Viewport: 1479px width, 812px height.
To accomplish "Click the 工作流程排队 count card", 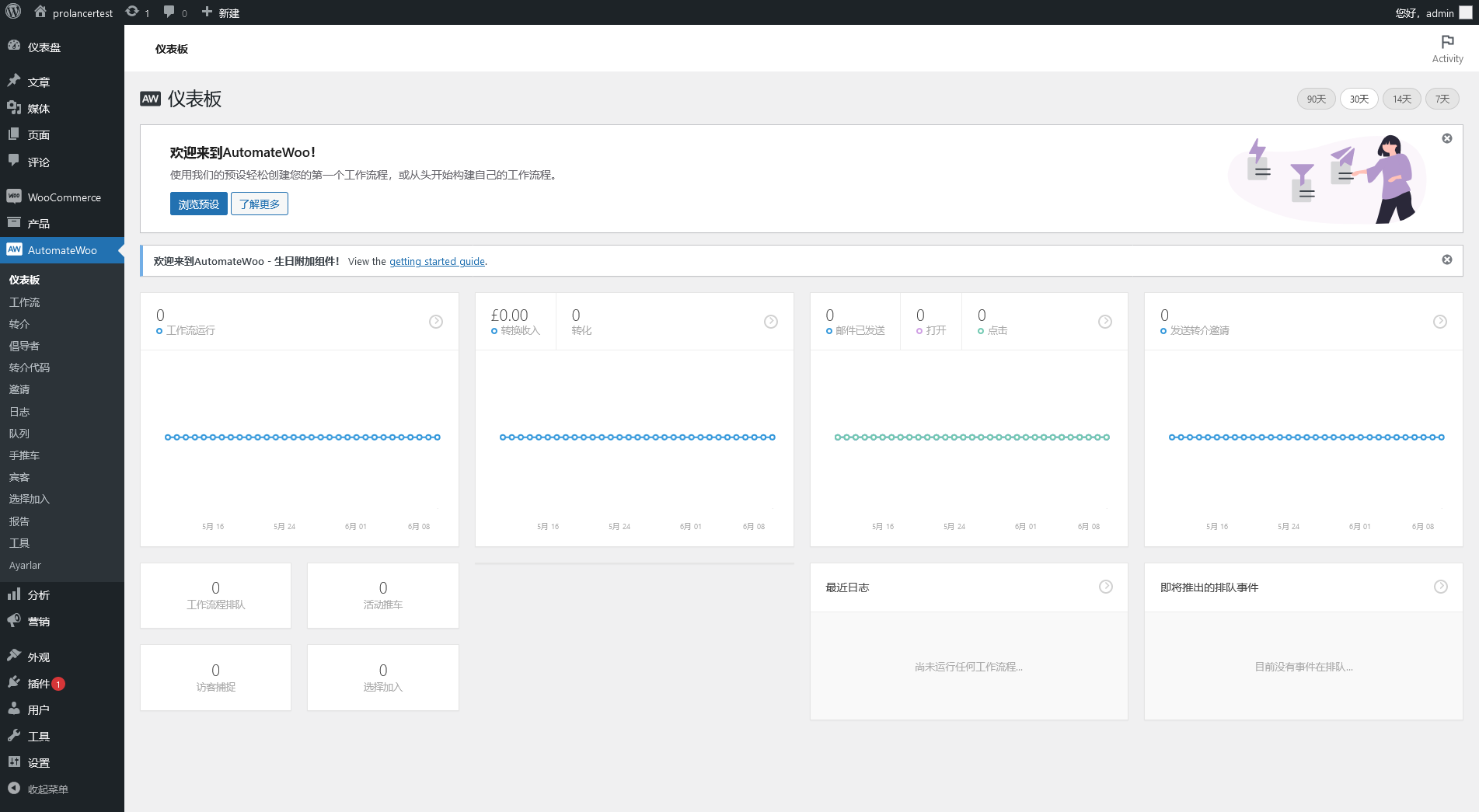I will click(216, 596).
